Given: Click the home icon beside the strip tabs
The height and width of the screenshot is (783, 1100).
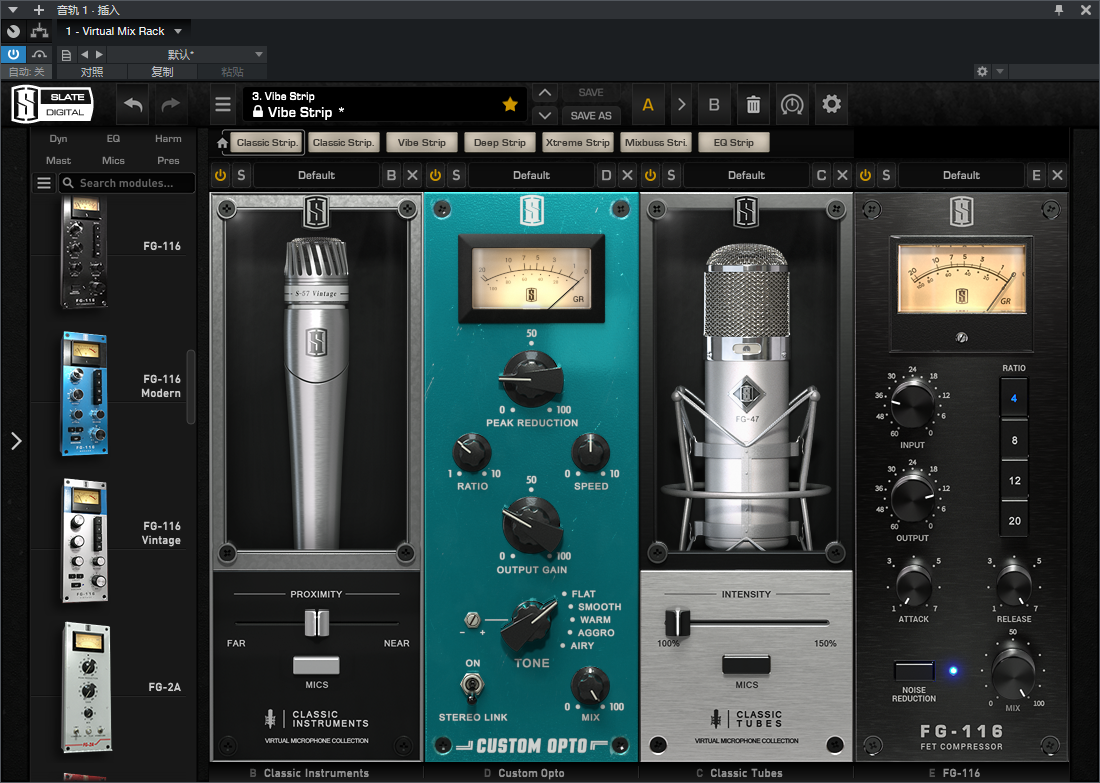Looking at the screenshot, I should (222, 143).
